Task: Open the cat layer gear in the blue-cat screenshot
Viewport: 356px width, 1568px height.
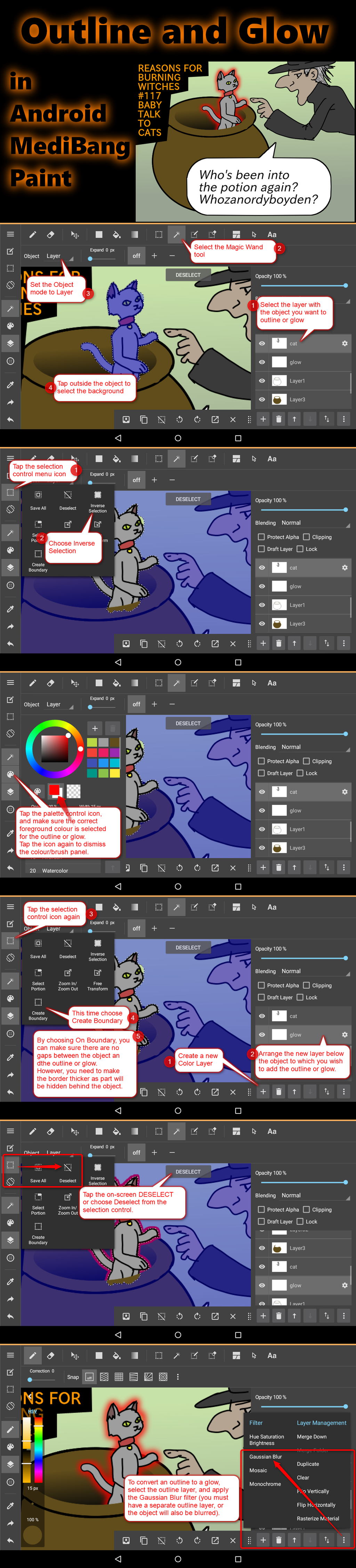Action: pos(345,343)
